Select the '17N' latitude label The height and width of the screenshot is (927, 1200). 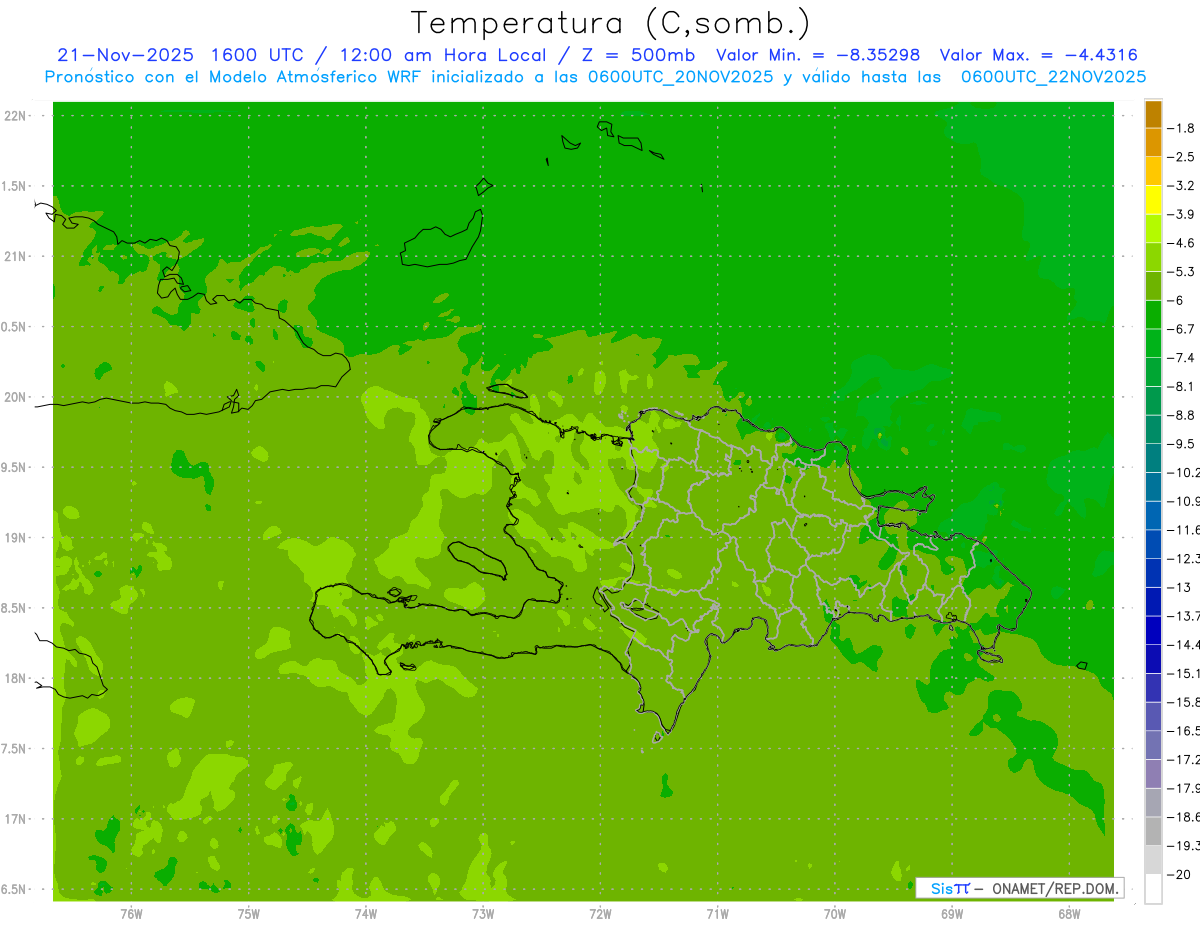[14, 819]
